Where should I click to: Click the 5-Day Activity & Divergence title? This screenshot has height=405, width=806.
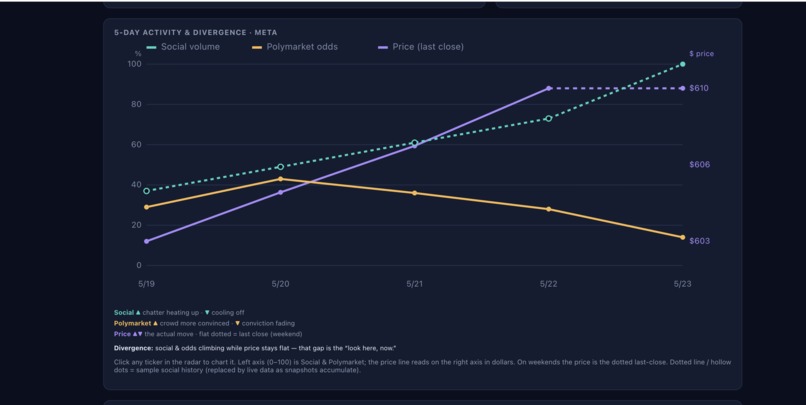[x=195, y=32]
